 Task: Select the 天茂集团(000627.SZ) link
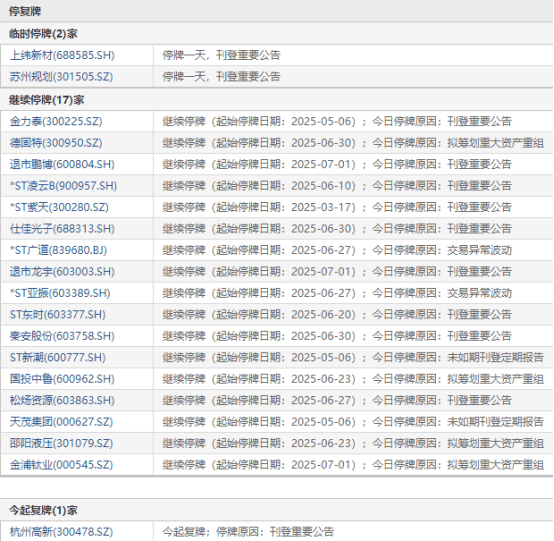61,422
